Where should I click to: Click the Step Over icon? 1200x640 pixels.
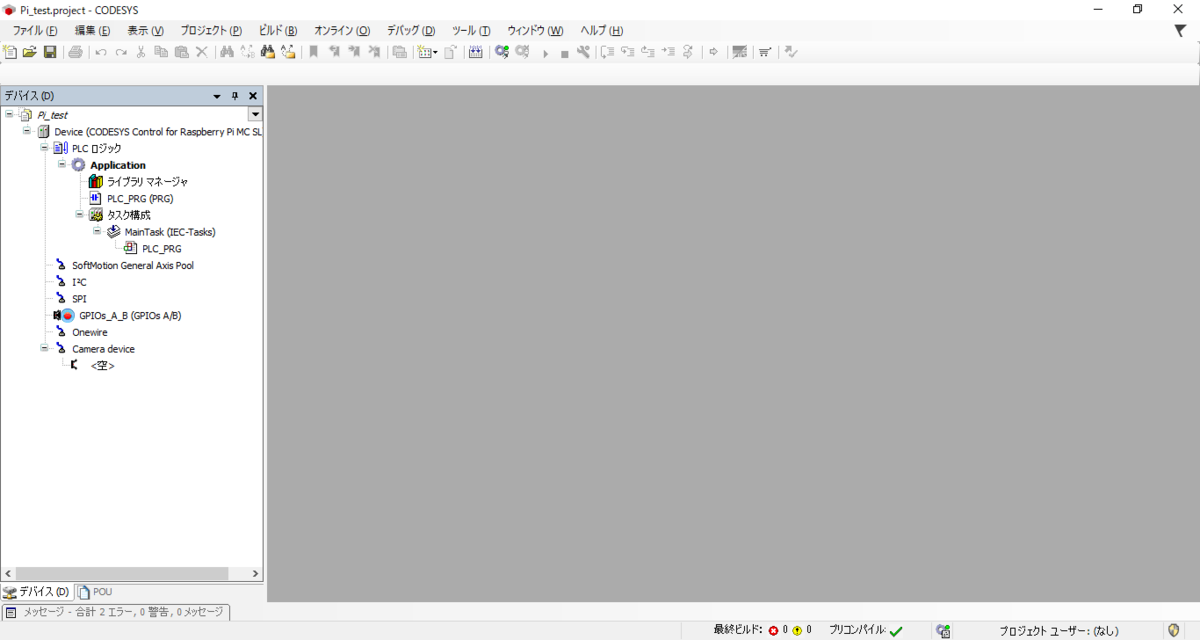click(607, 52)
